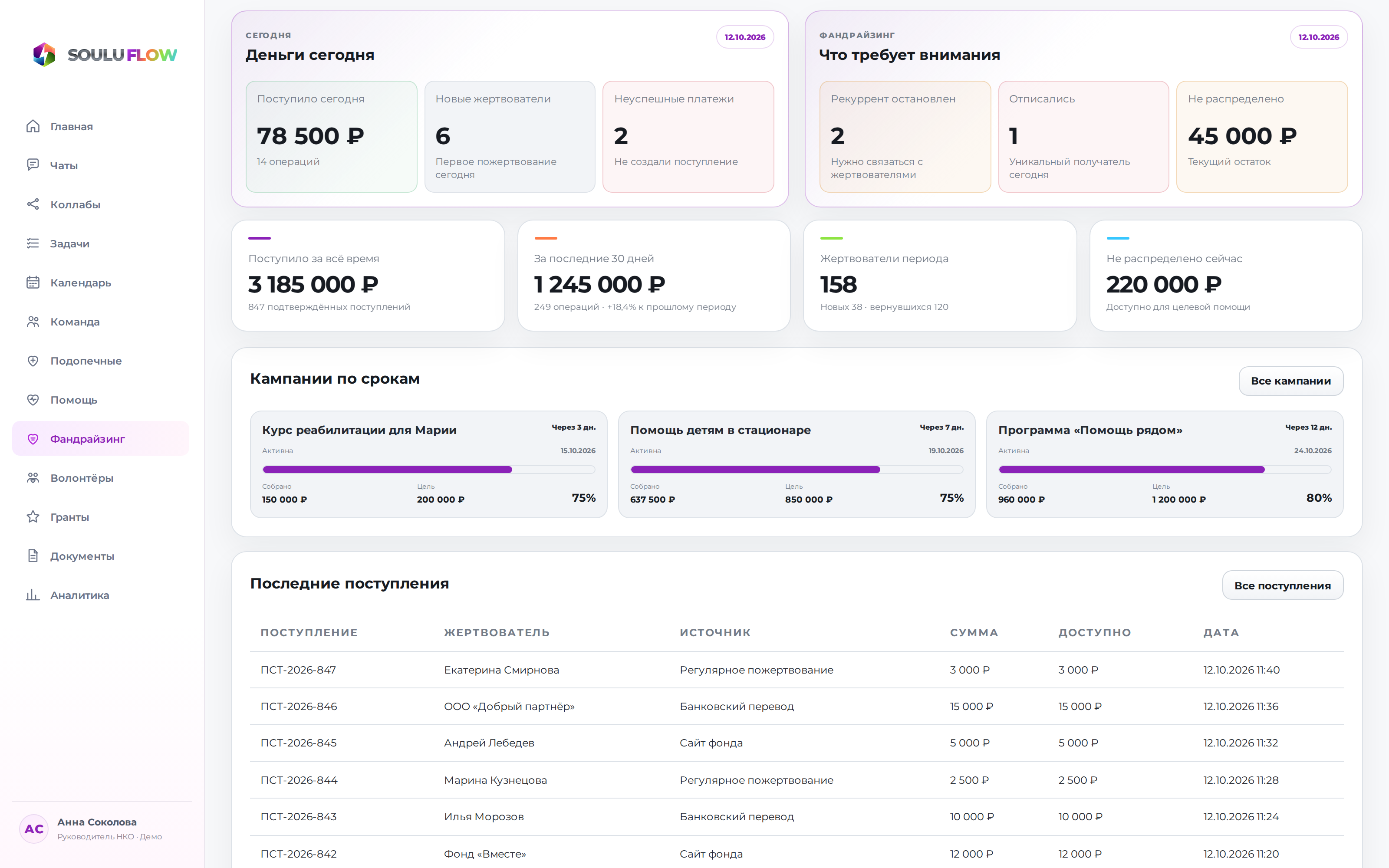The height and width of the screenshot is (868, 1389).
Task: Click Анна Соколова profile name
Action: 97,822
